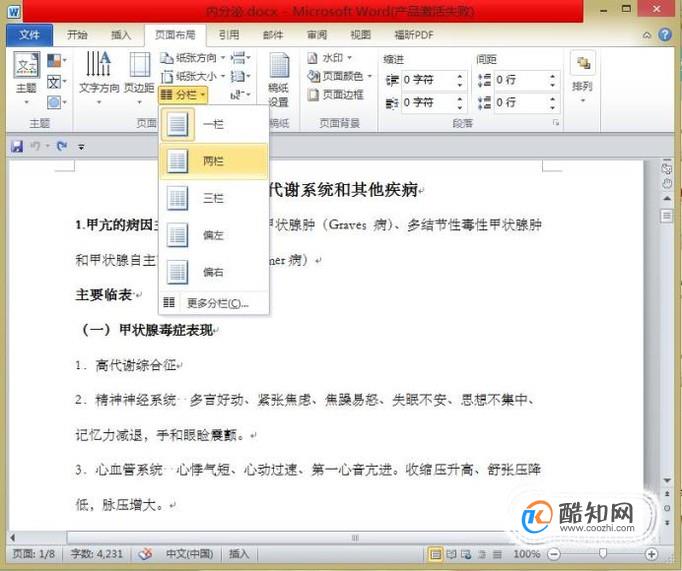Switch to Full Screen Reading view
Screen dimensions: 682x571
(451, 554)
